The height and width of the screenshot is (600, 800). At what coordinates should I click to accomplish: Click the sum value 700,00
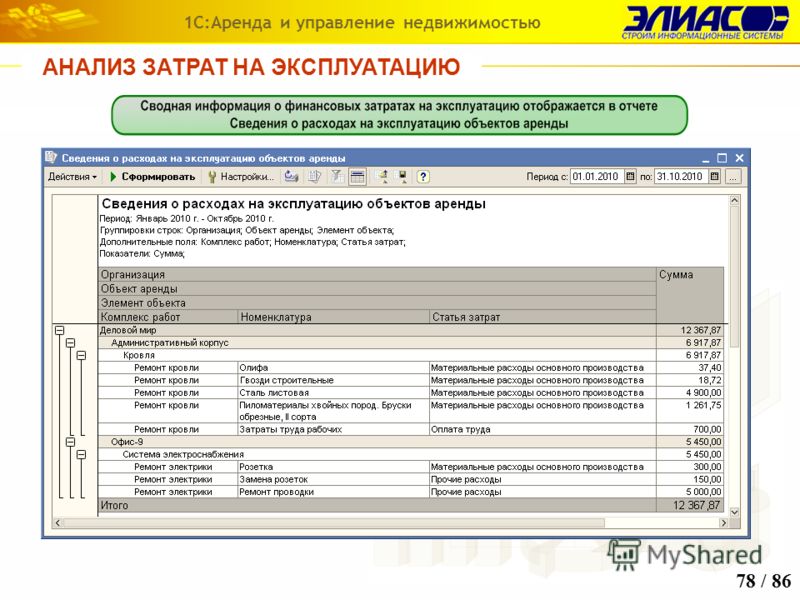pos(707,430)
